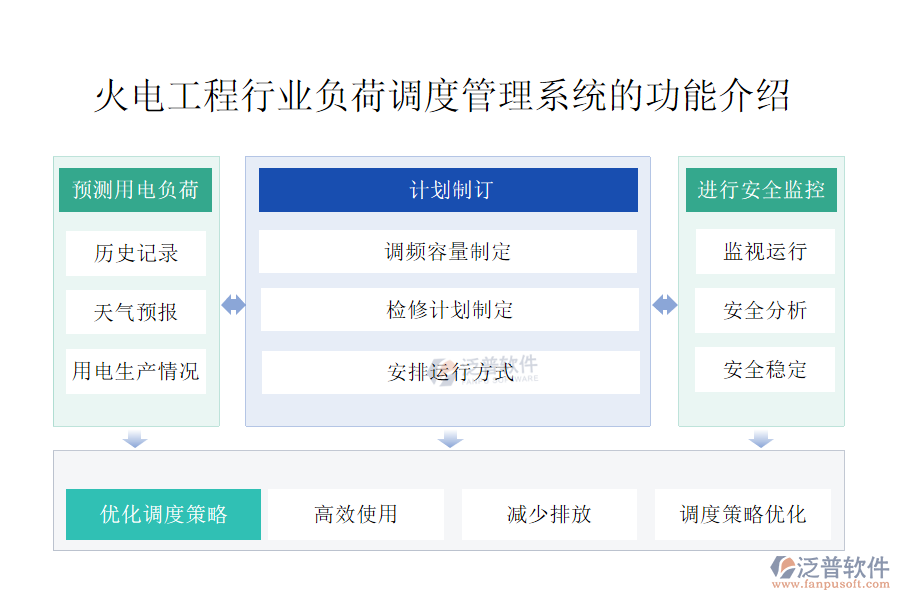Select the 监视运行 box

click(x=764, y=252)
